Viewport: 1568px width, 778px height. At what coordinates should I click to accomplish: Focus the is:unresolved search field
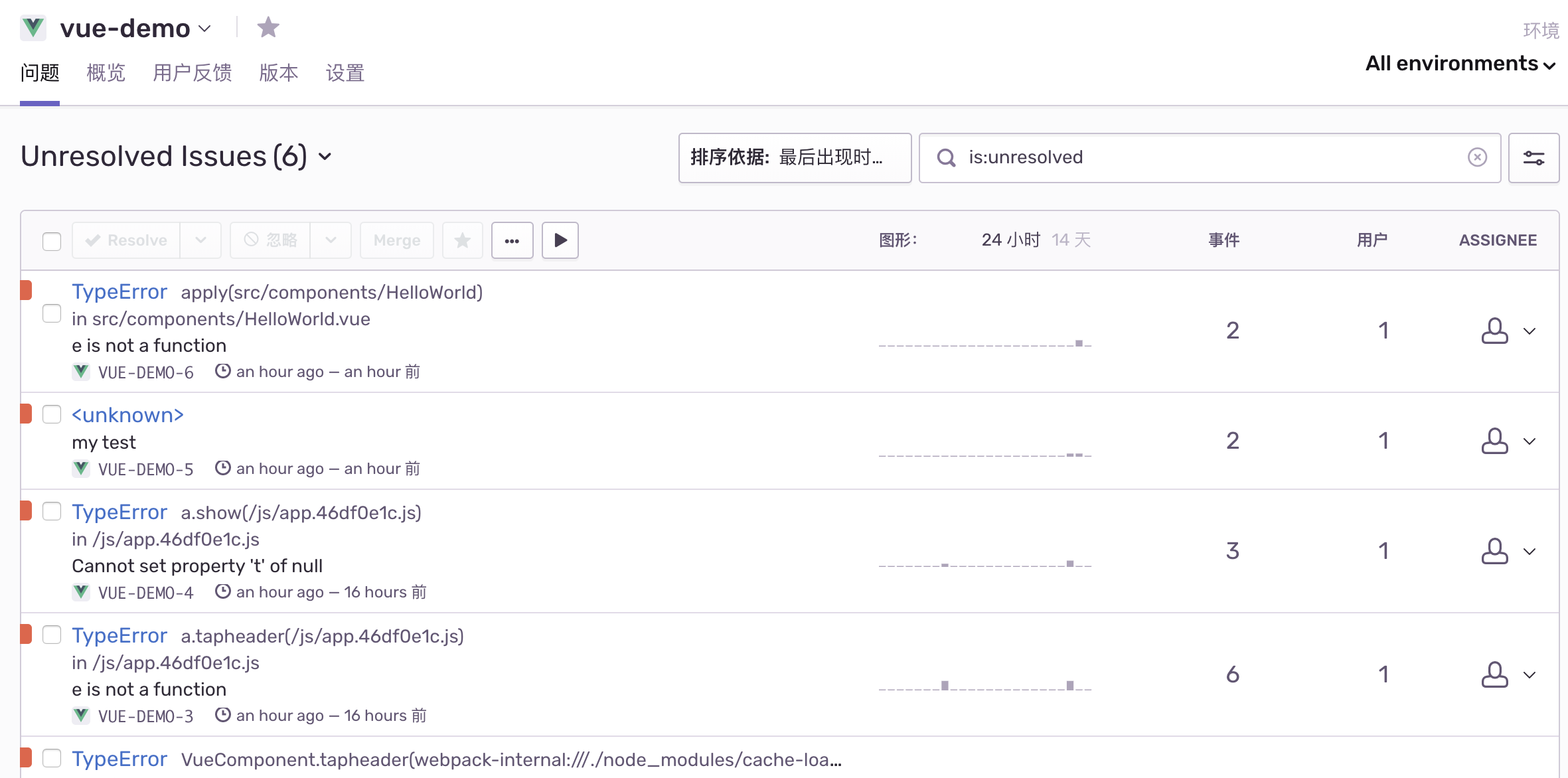(1210, 157)
